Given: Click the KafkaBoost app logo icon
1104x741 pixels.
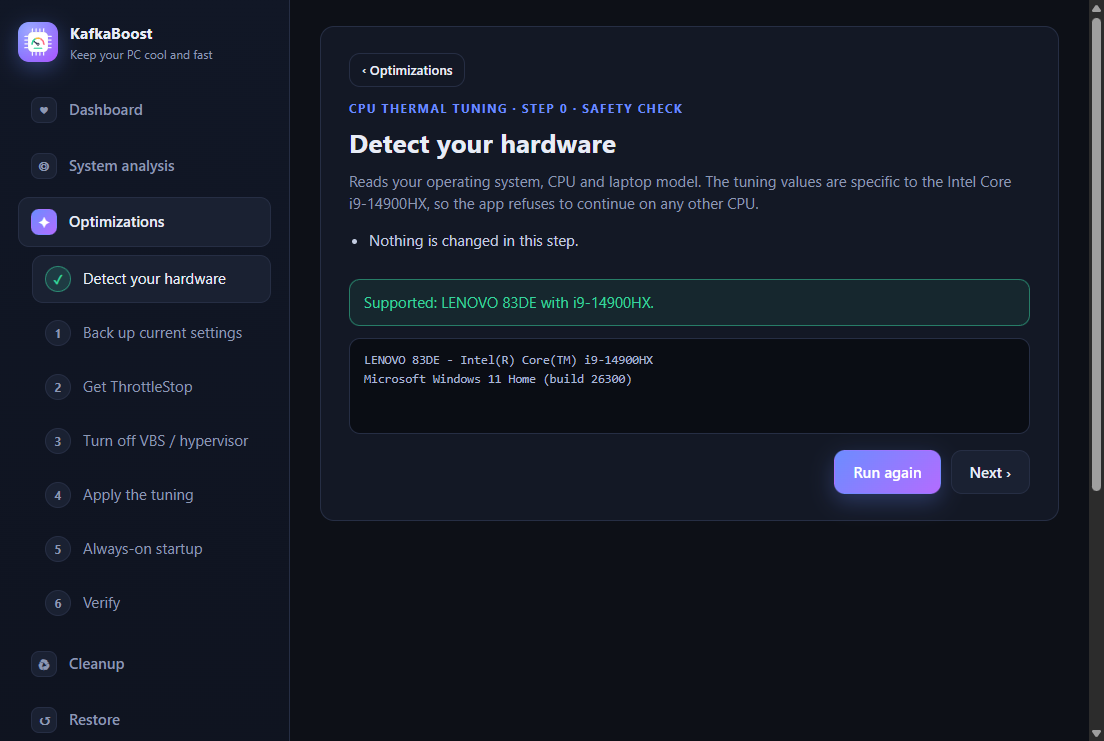Looking at the screenshot, I should (x=38, y=42).
